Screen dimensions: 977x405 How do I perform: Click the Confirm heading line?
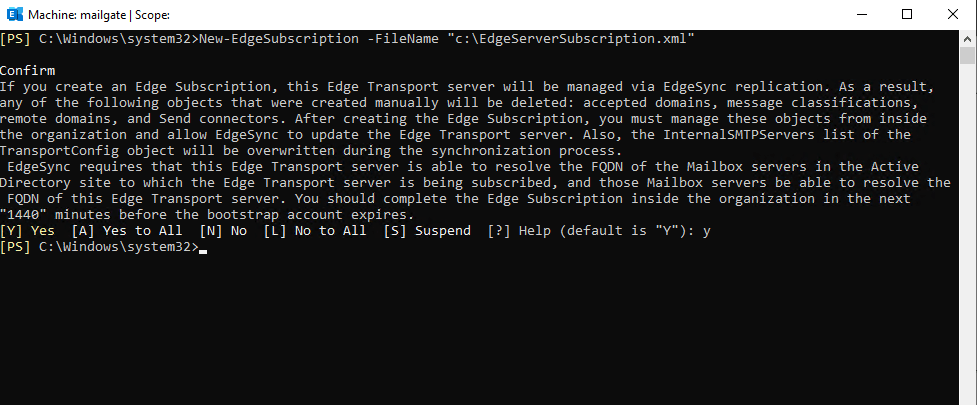[27, 70]
